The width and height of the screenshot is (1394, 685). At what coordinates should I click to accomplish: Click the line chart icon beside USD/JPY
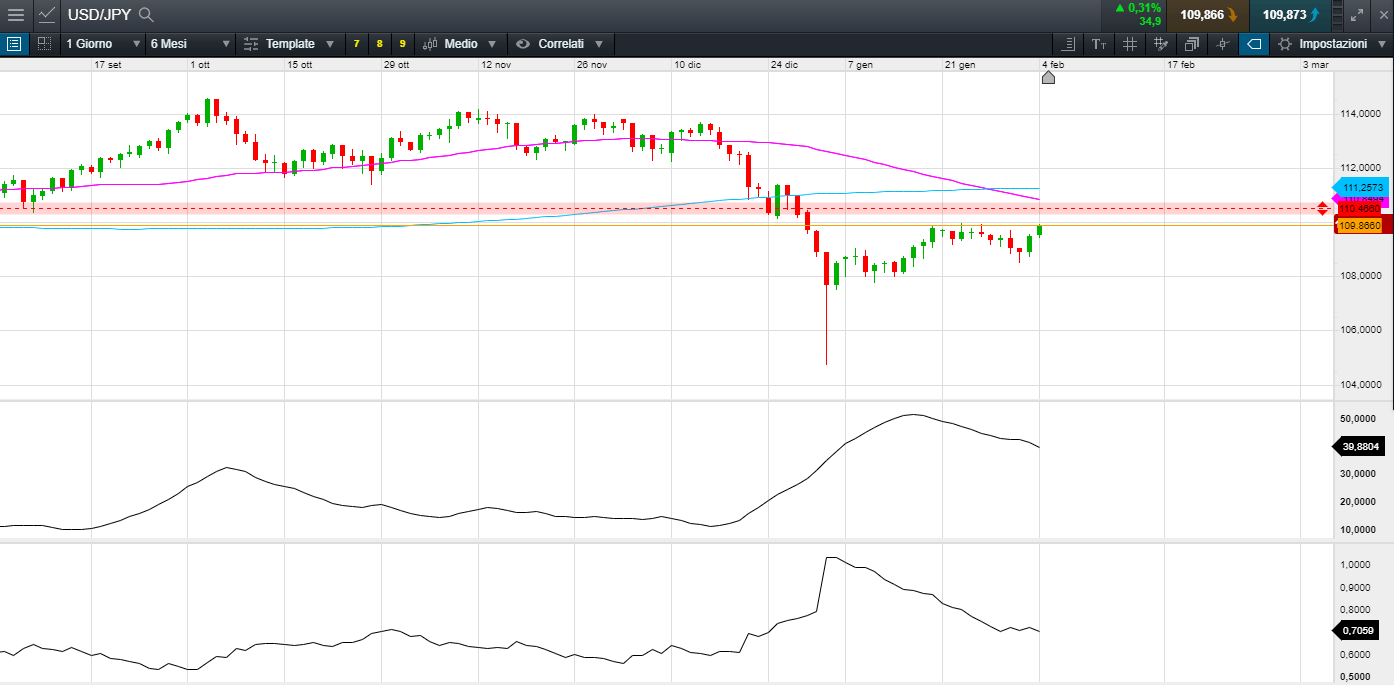[x=47, y=15]
